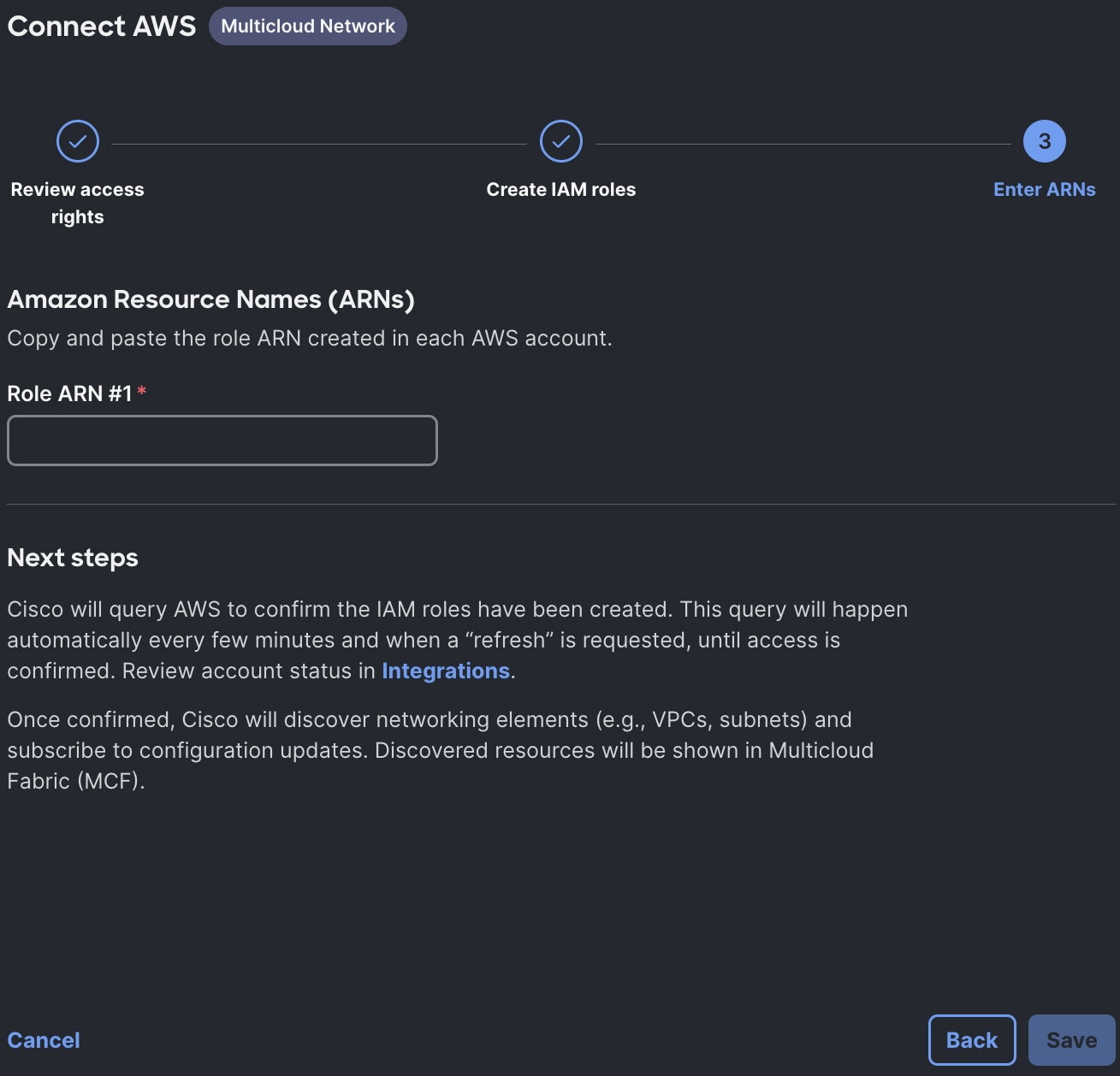The height and width of the screenshot is (1076, 1120).
Task: Click the 'Copy and paste the role ARN' instruction text
Action: point(310,338)
